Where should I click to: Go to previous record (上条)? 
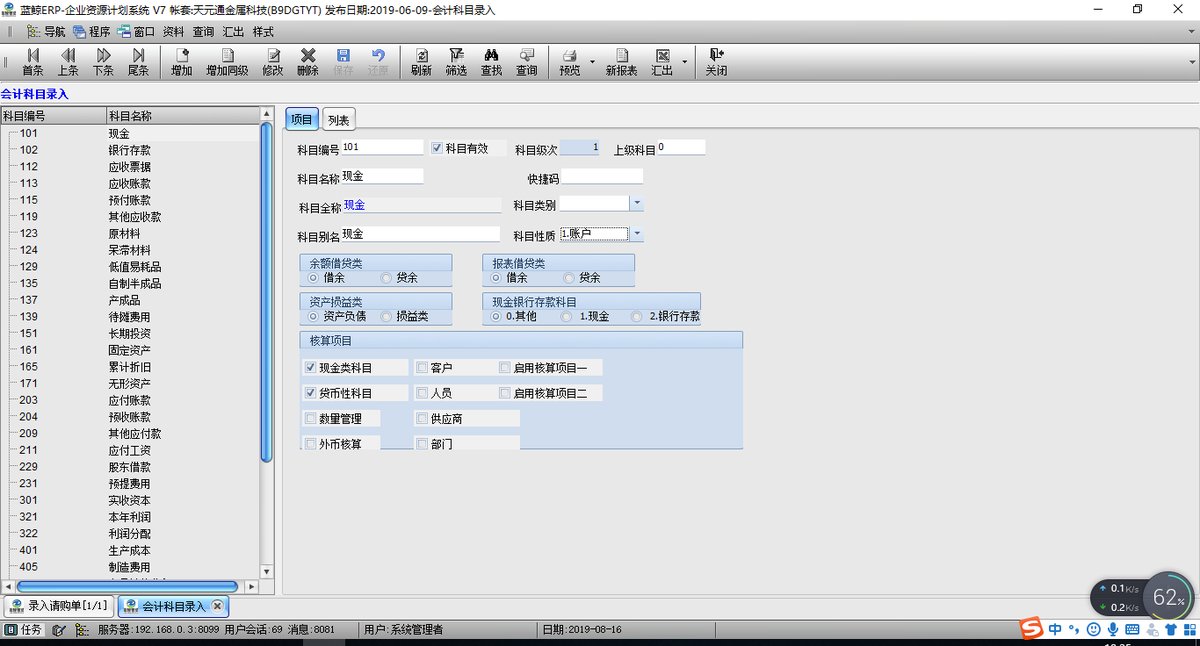coord(68,62)
